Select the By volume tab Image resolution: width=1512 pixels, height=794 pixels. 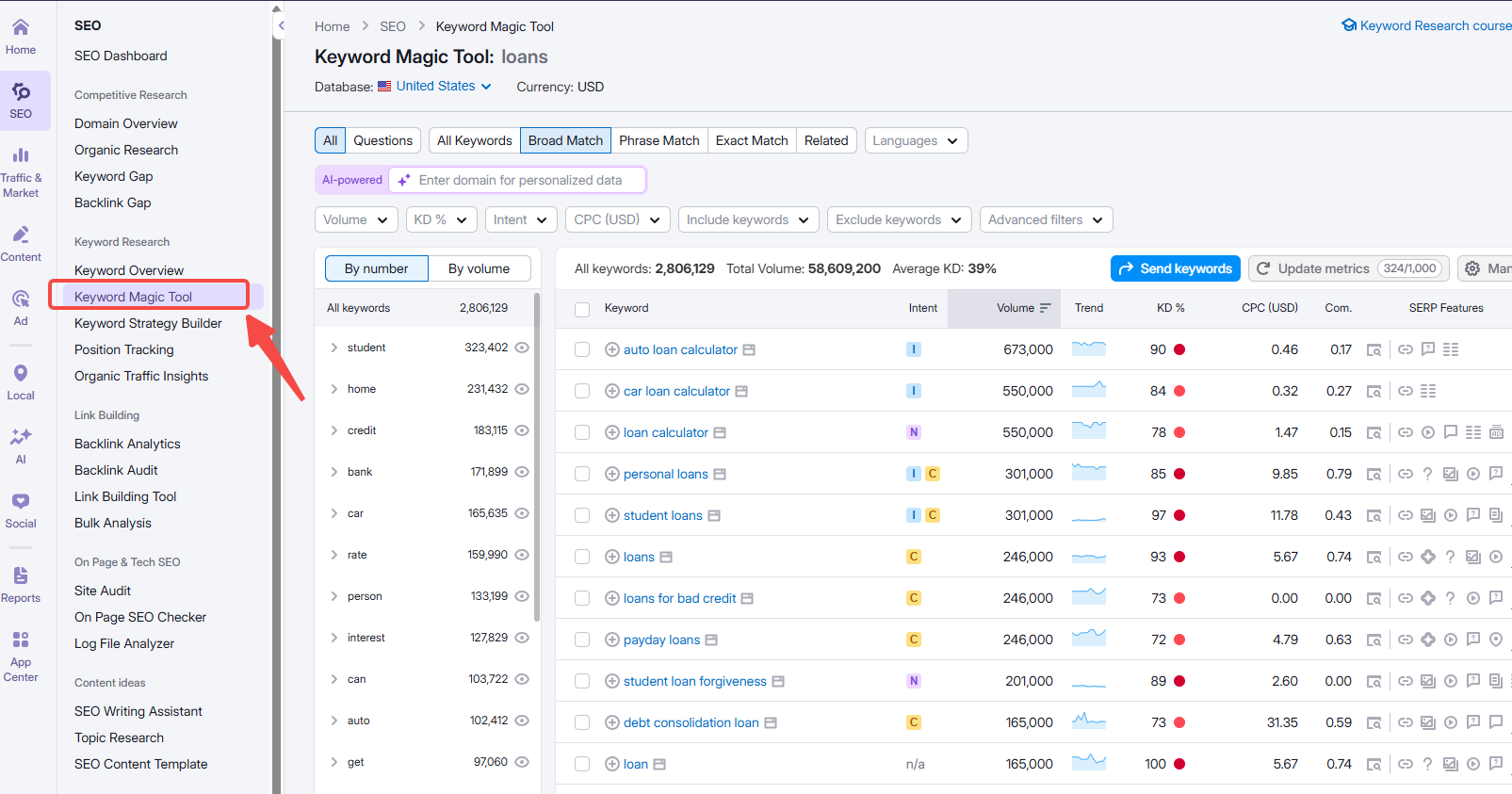tap(479, 268)
